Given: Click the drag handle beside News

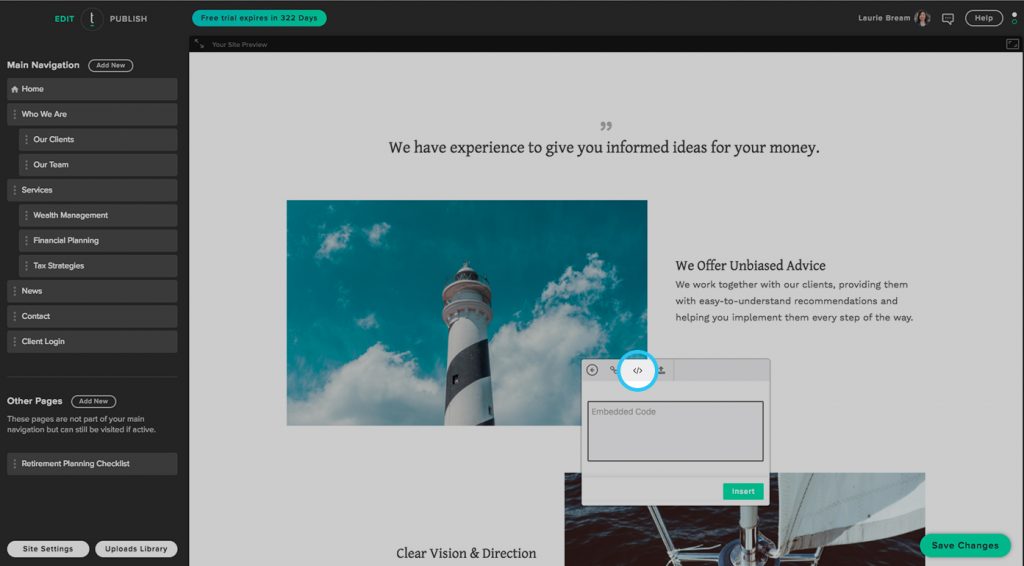Looking at the screenshot, I should pyautogui.click(x=14, y=291).
